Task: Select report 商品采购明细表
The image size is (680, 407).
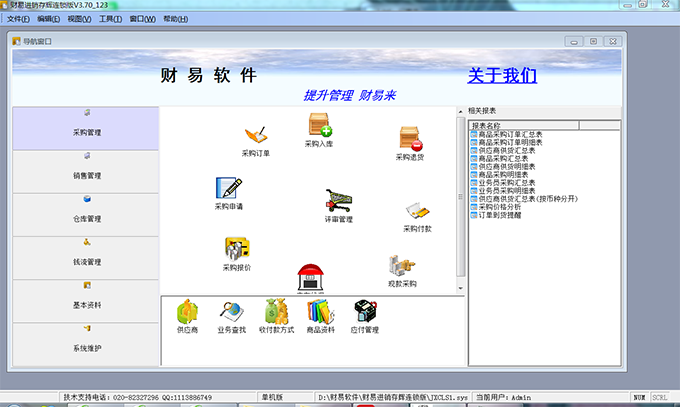Action: tap(500, 174)
